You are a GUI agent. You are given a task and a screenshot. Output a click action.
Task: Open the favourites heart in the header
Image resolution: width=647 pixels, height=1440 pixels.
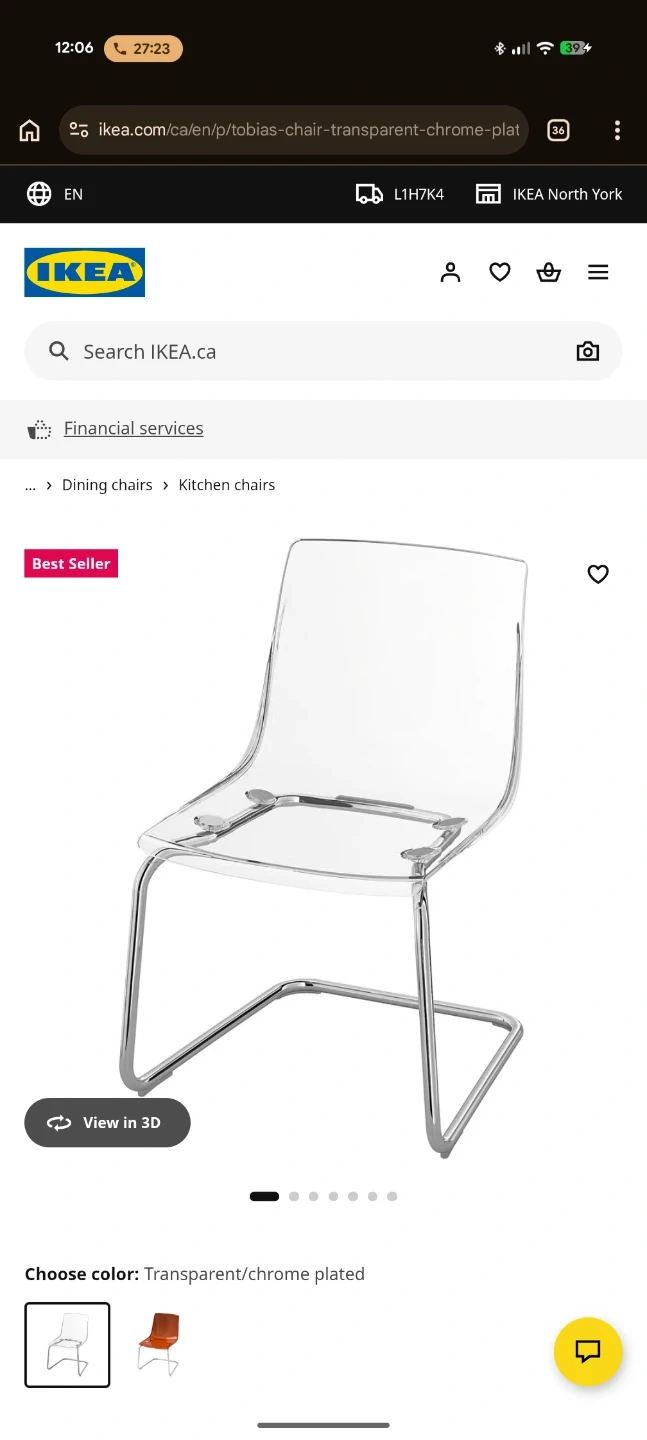pos(500,272)
